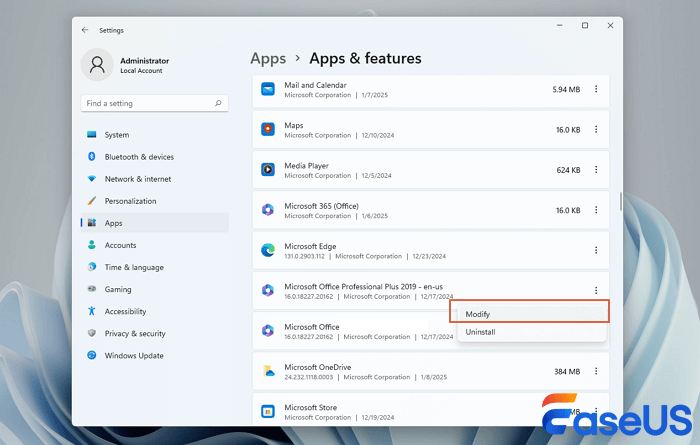The height and width of the screenshot is (445, 700).
Task: Click the Maps app icon
Action: coord(268,129)
